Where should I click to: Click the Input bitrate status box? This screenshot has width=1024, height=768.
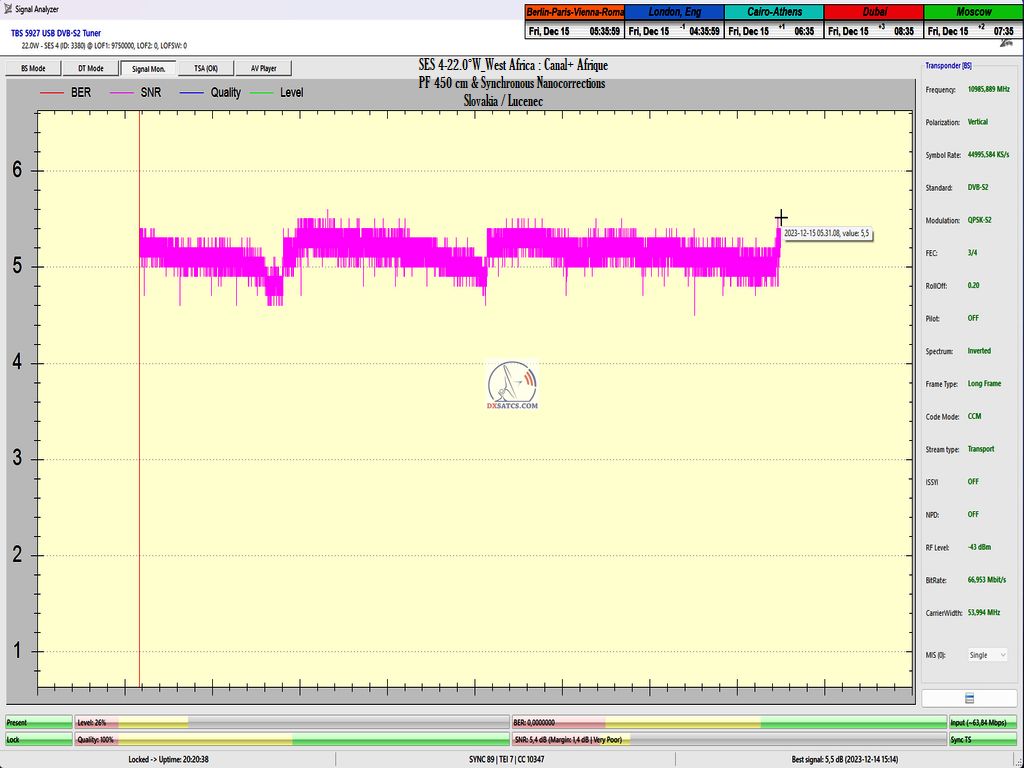984,722
